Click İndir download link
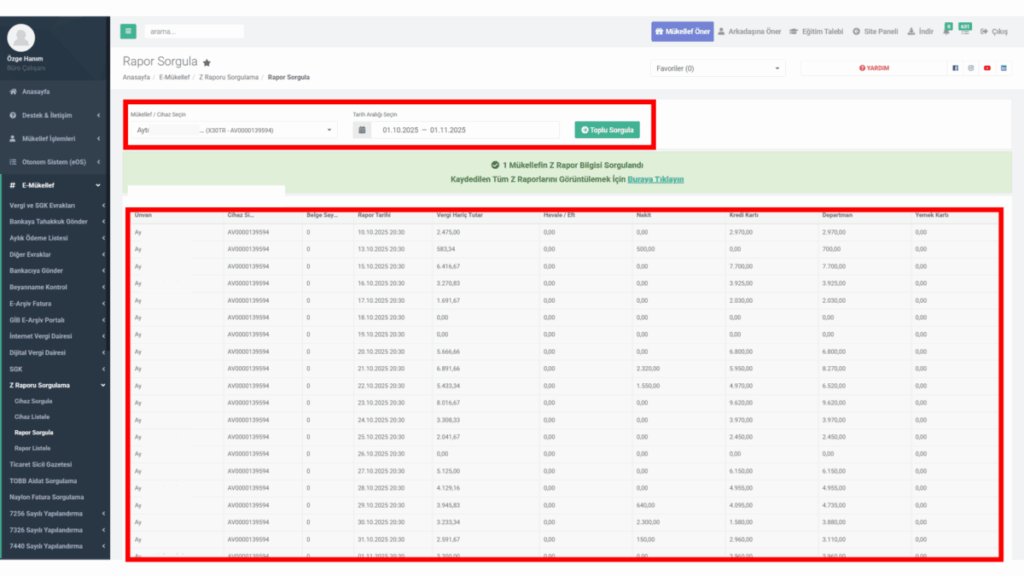 [x=920, y=31]
